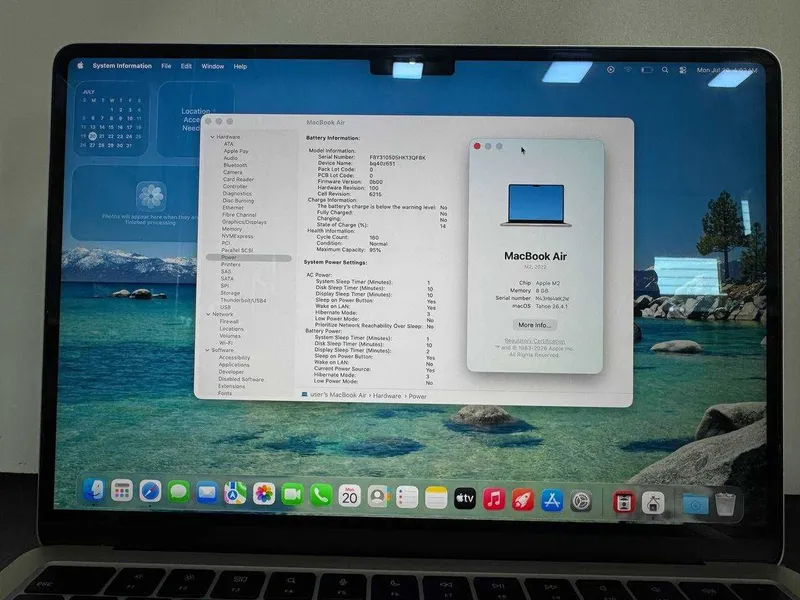Launch FaceTime from the Dock
The height and width of the screenshot is (600, 800).
point(292,494)
